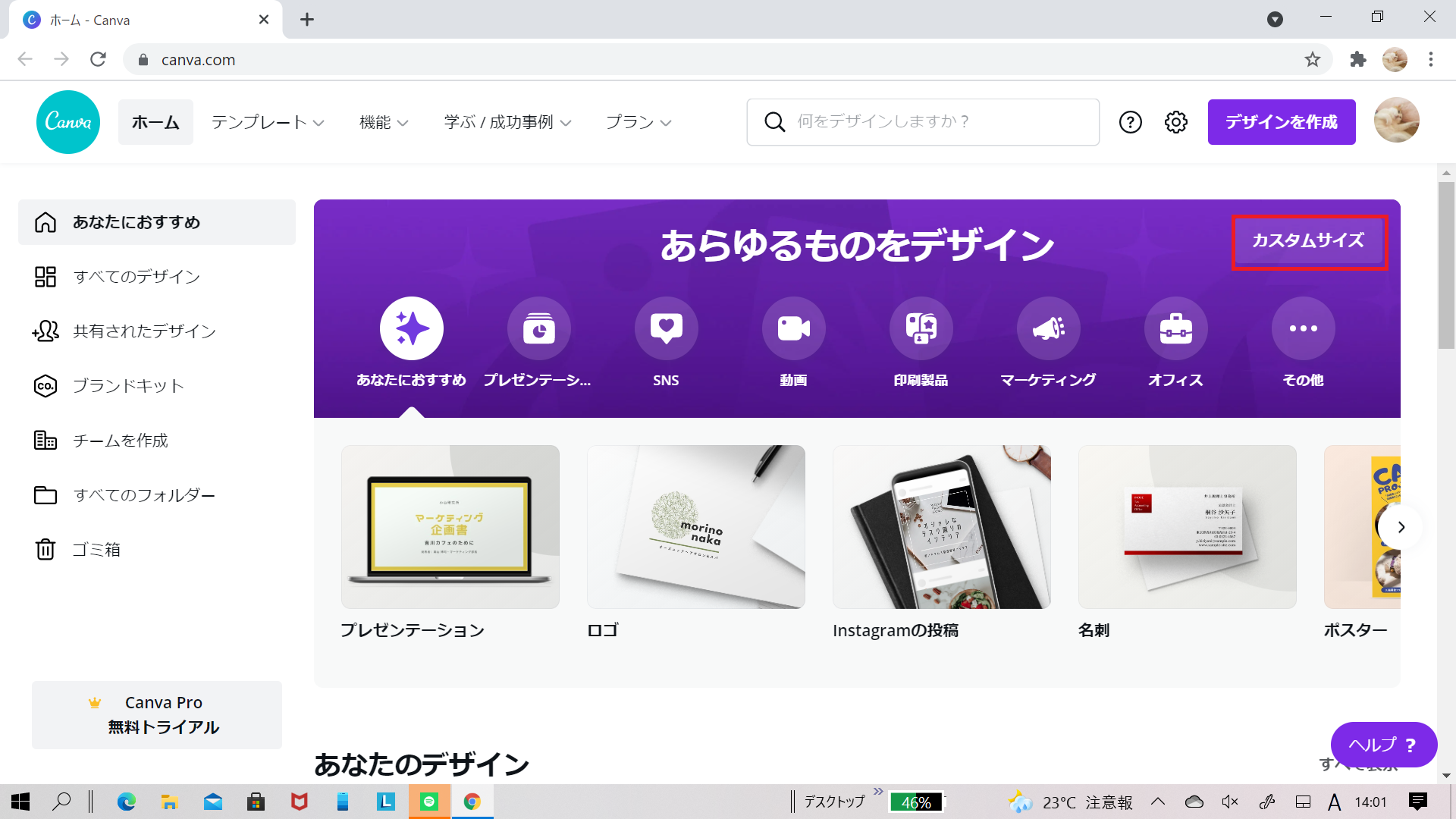Screen dimensions: 1456x819
Task: Select the マーケティング megaphone category icon
Action: (x=1049, y=328)
